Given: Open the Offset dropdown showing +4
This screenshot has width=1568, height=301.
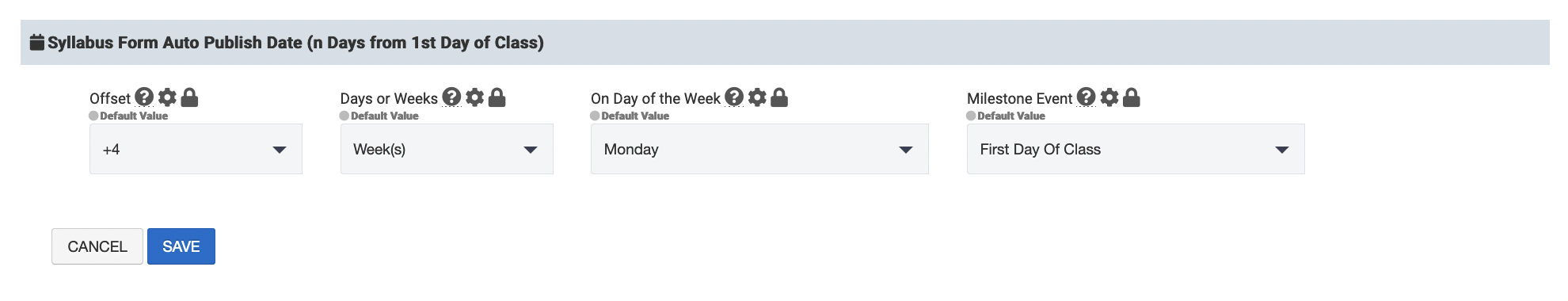Looking at the screenshot, I should (x=196, y=149).
